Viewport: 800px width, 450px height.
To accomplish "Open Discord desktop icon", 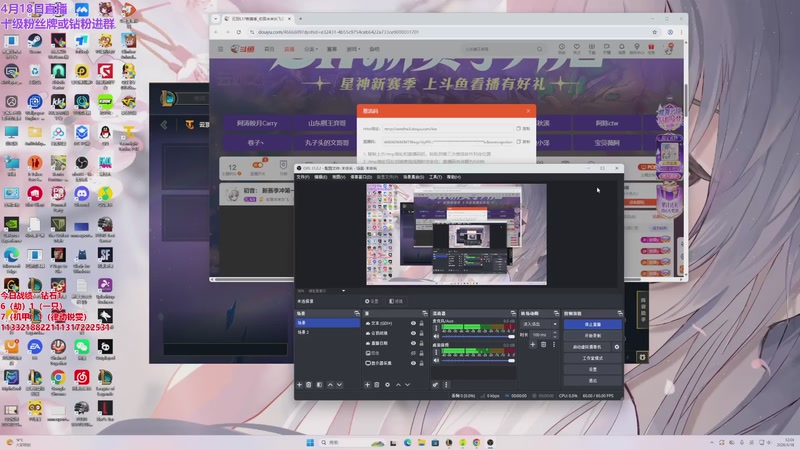I will click(x=82, y=196).
